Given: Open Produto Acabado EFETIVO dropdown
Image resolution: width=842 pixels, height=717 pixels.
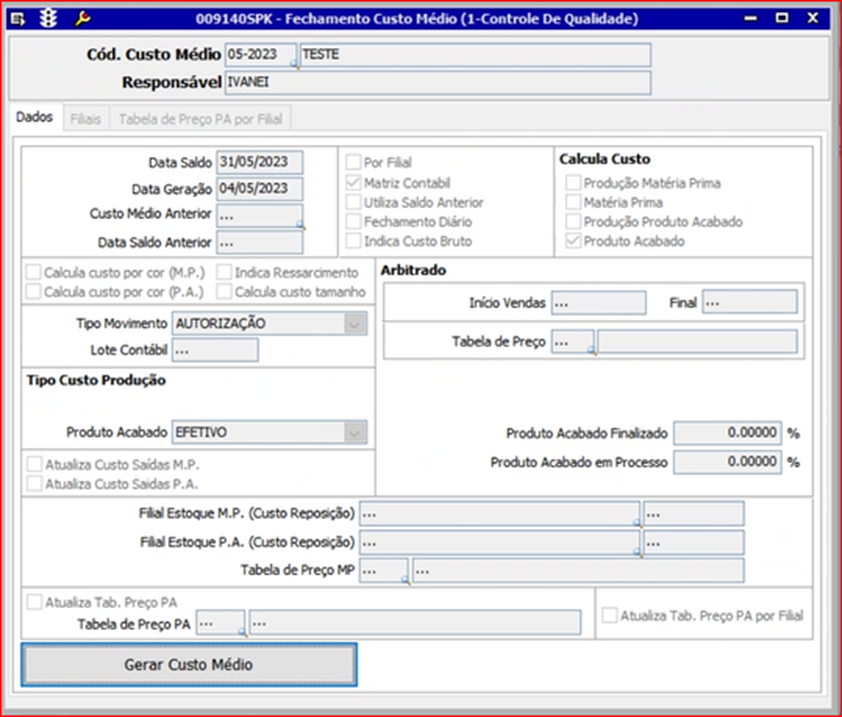Looking at the screenshot, I should [x=354, y=432].
